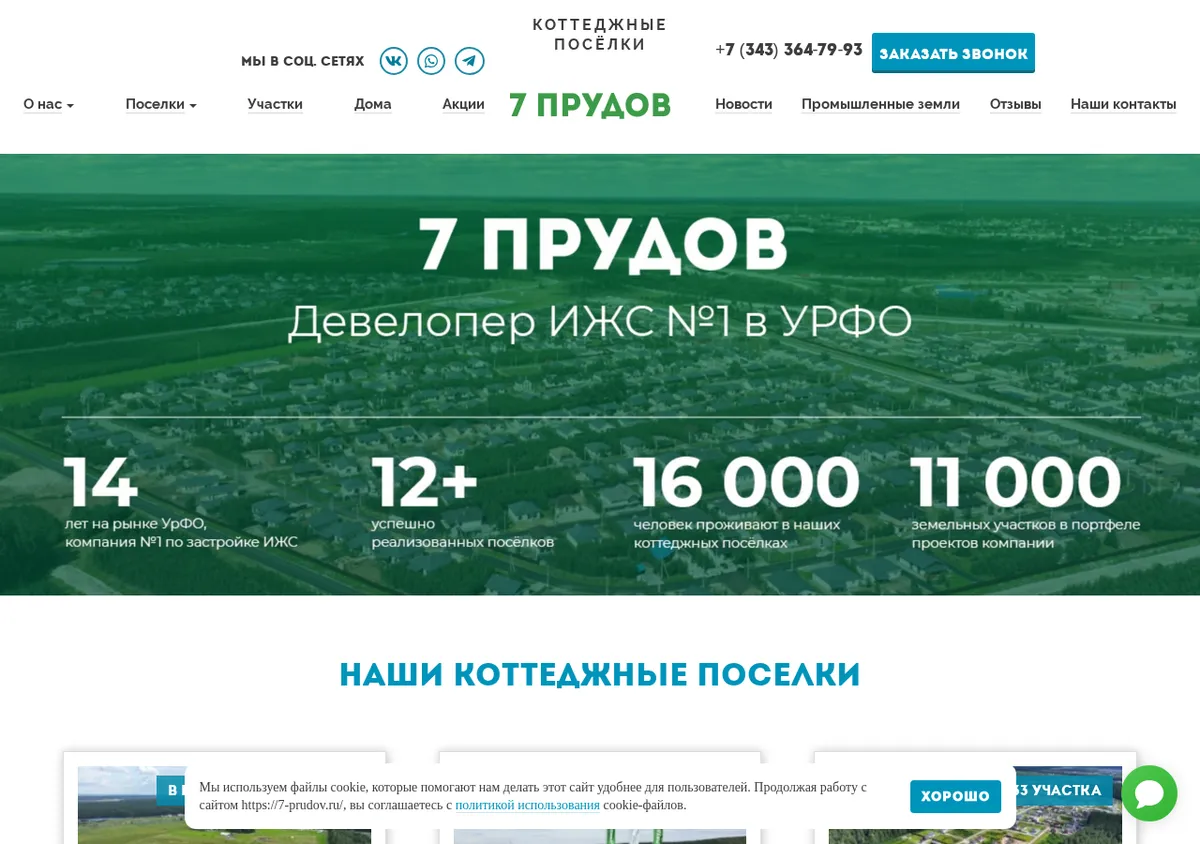The width and height of the screenshot is (1200, 844).
Task: Open "Наши контакты" in navigation
Action: (x=1123, y=104)
